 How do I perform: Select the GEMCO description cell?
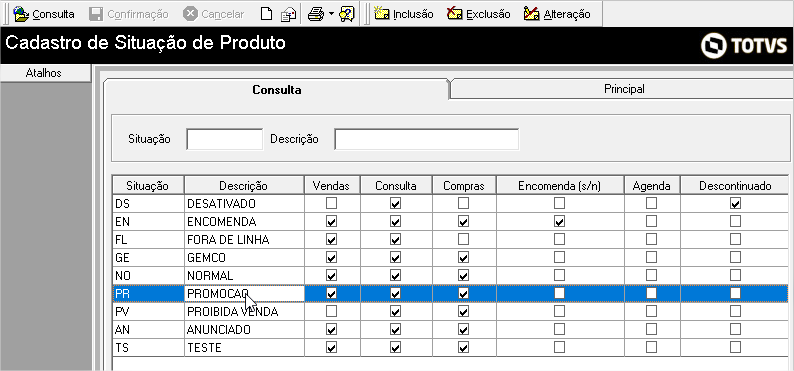[x=244, y=258]
